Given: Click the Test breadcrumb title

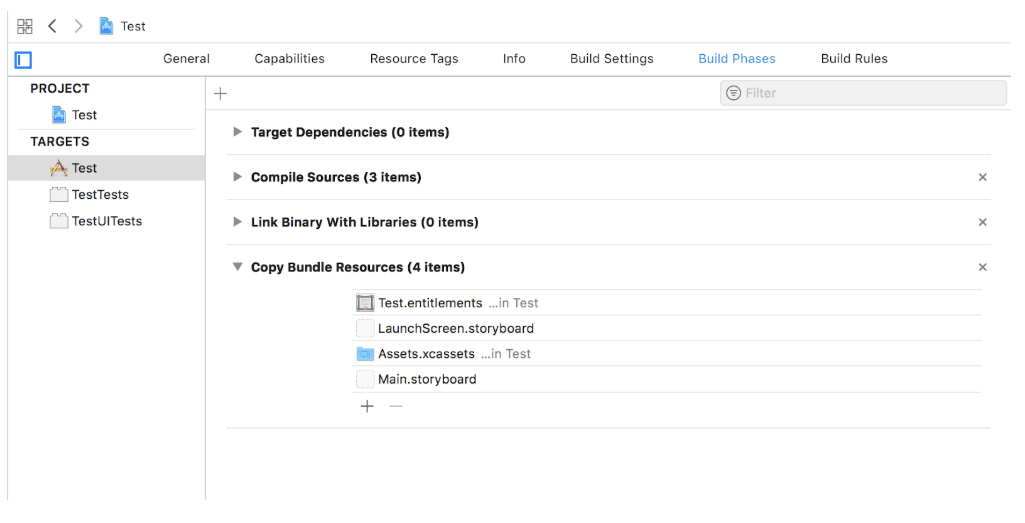Looking at the screenshot, I should pyautogui.click(x=133, y=26).
